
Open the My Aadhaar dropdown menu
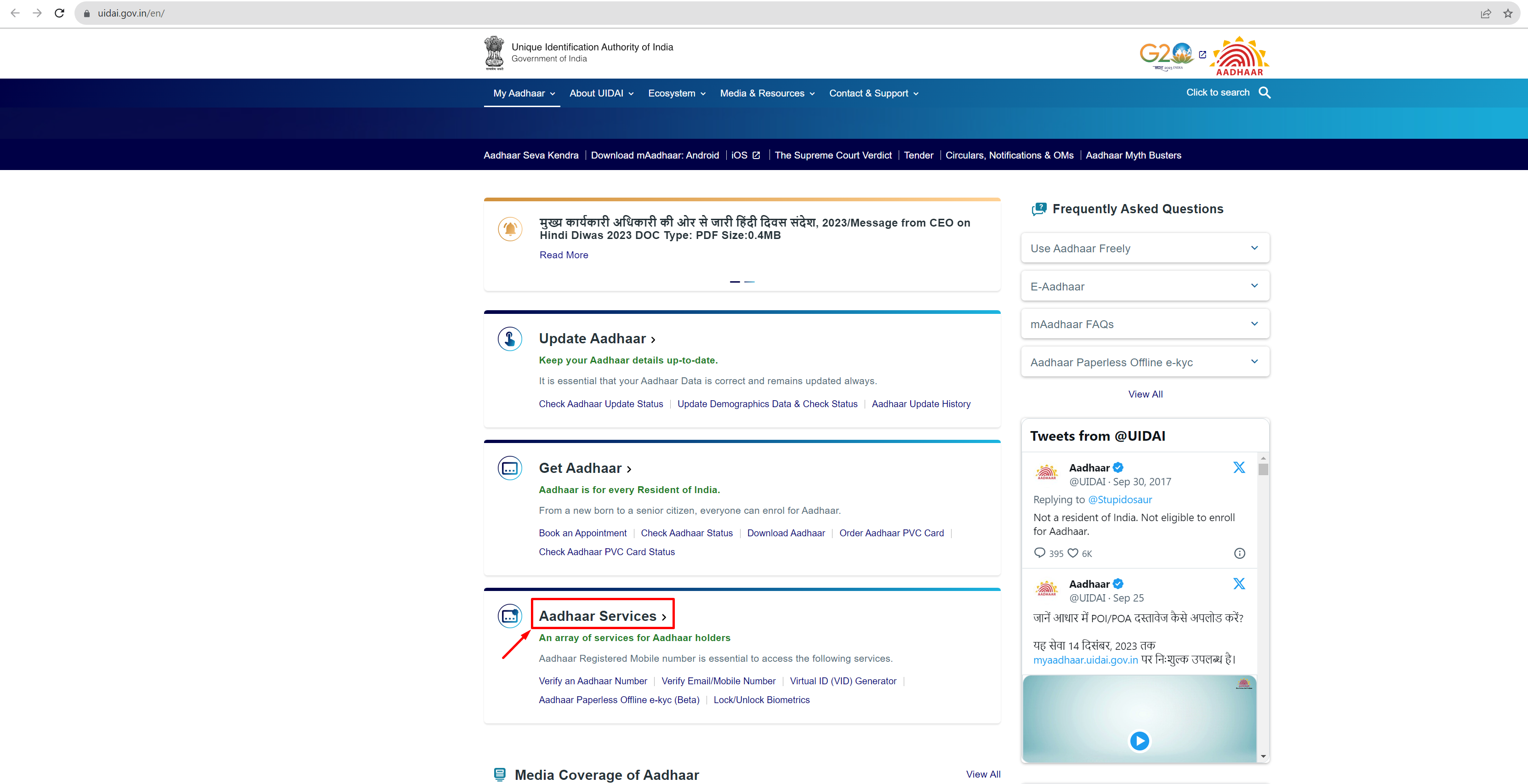point(524,93)
